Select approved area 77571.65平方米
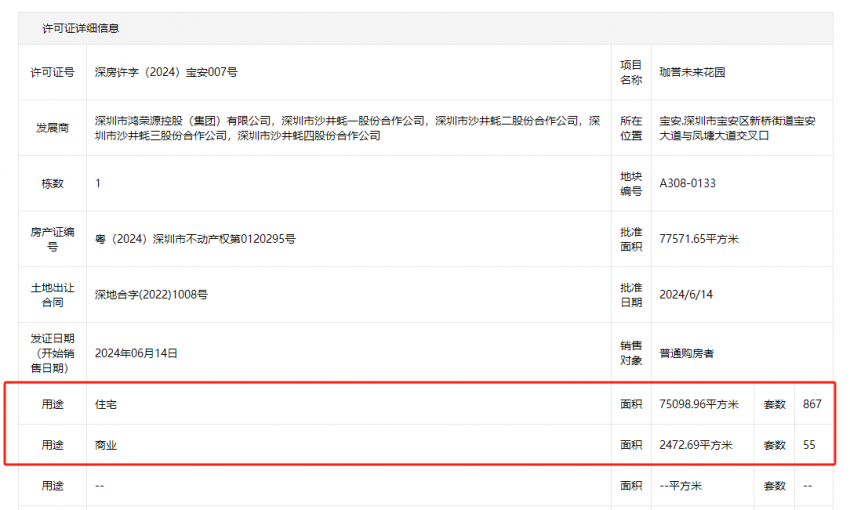Screen dimensions: 850x510 pyautogui.click(x=699, y=239)
